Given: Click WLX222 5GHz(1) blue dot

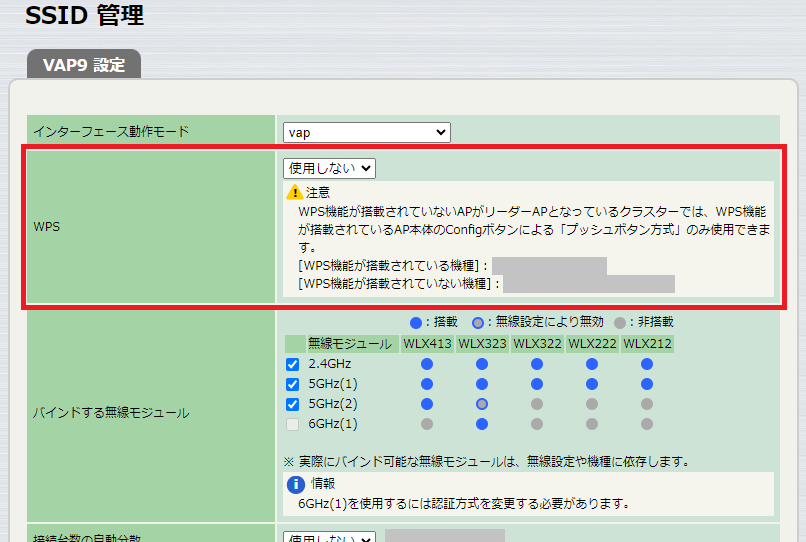Looking at the screenshot, I should pyautogui.click(x=592, y=384).
